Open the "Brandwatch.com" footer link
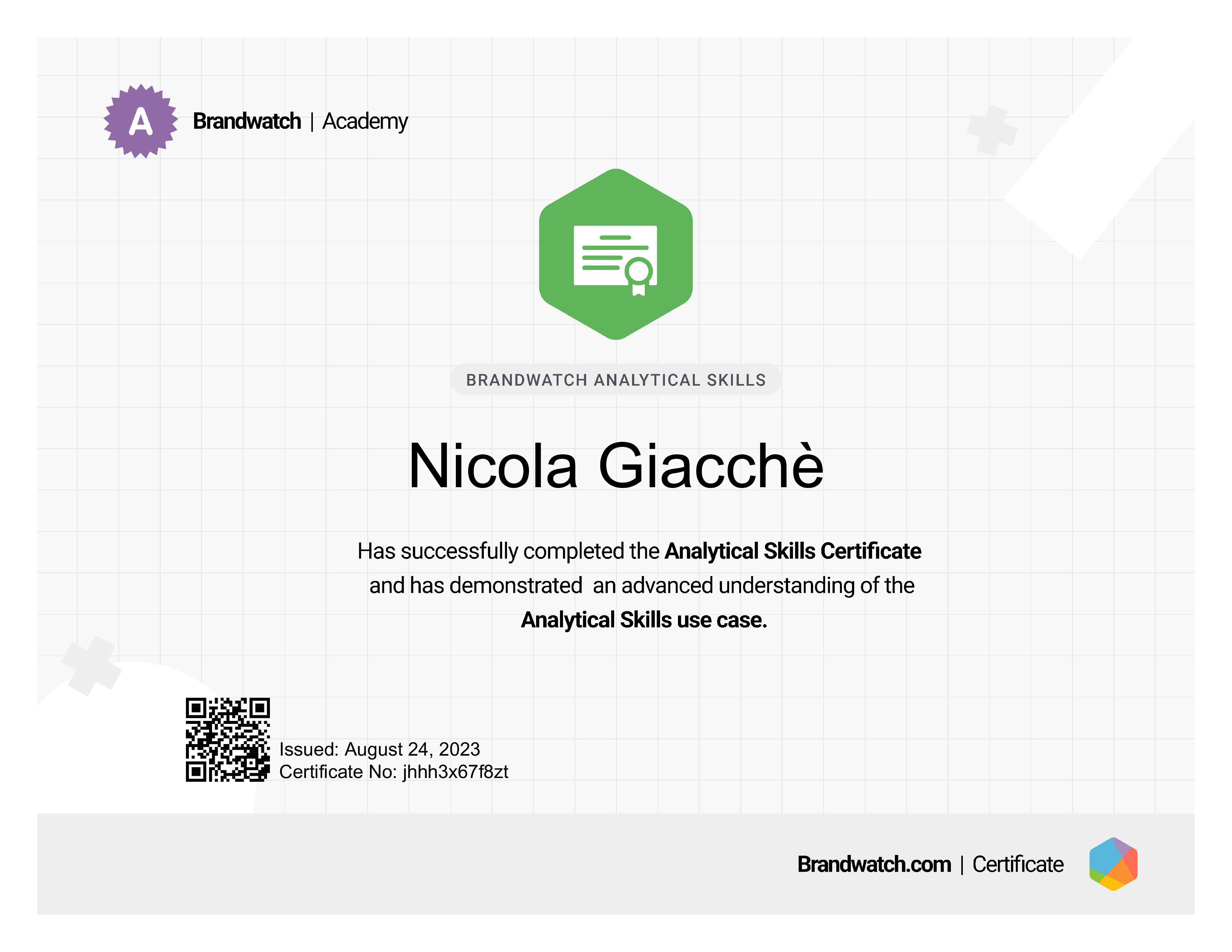The image size is (1232, 952). click(874, 864)
